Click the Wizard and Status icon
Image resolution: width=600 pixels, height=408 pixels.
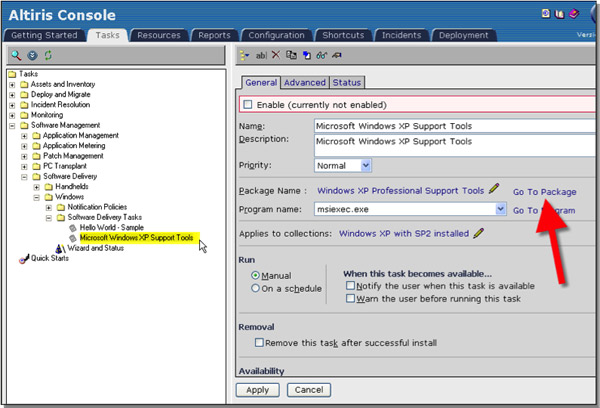tap(60, 248)
